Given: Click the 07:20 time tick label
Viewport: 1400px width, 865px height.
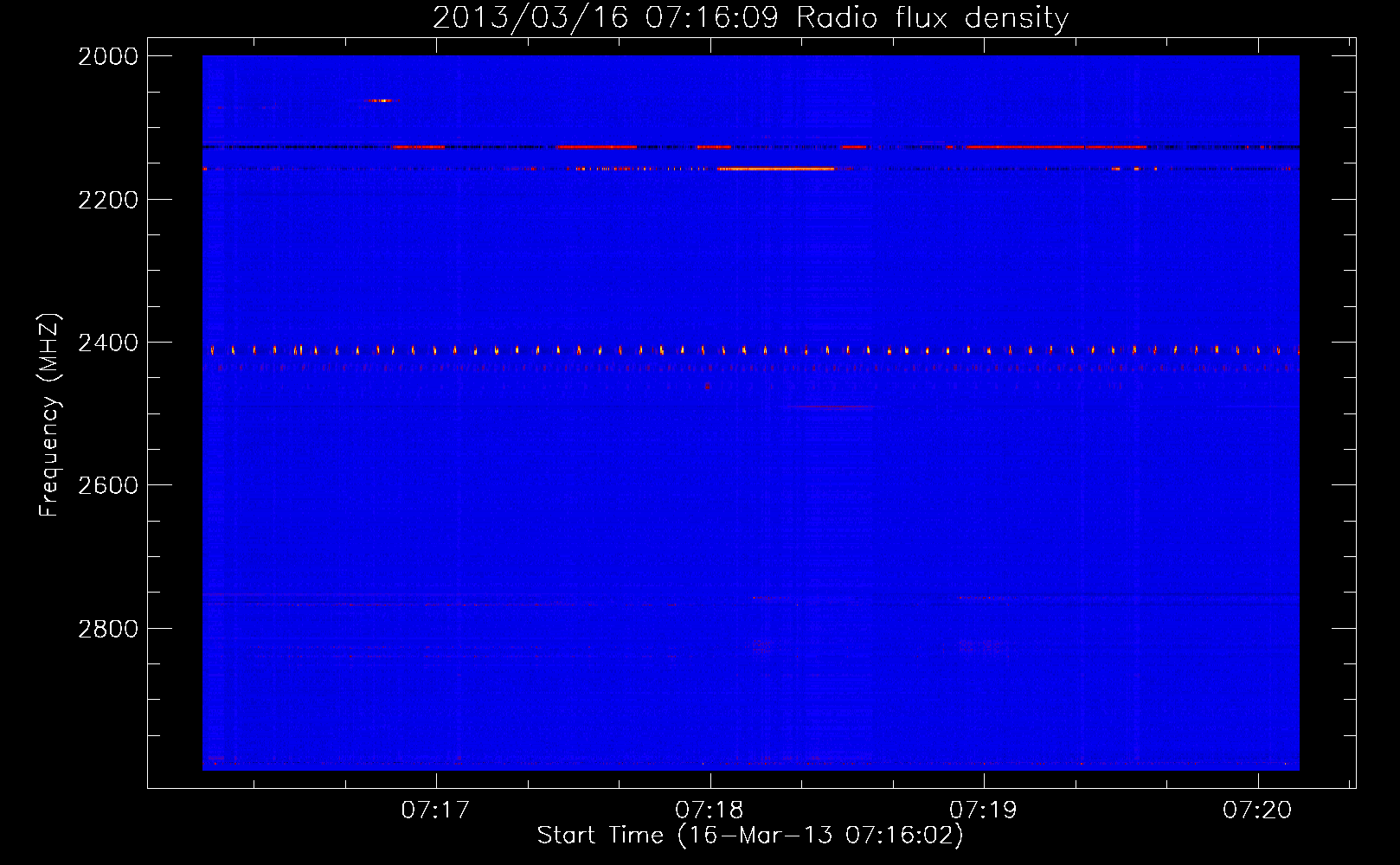Looking at the screenshot, I should click(1257, 810).
